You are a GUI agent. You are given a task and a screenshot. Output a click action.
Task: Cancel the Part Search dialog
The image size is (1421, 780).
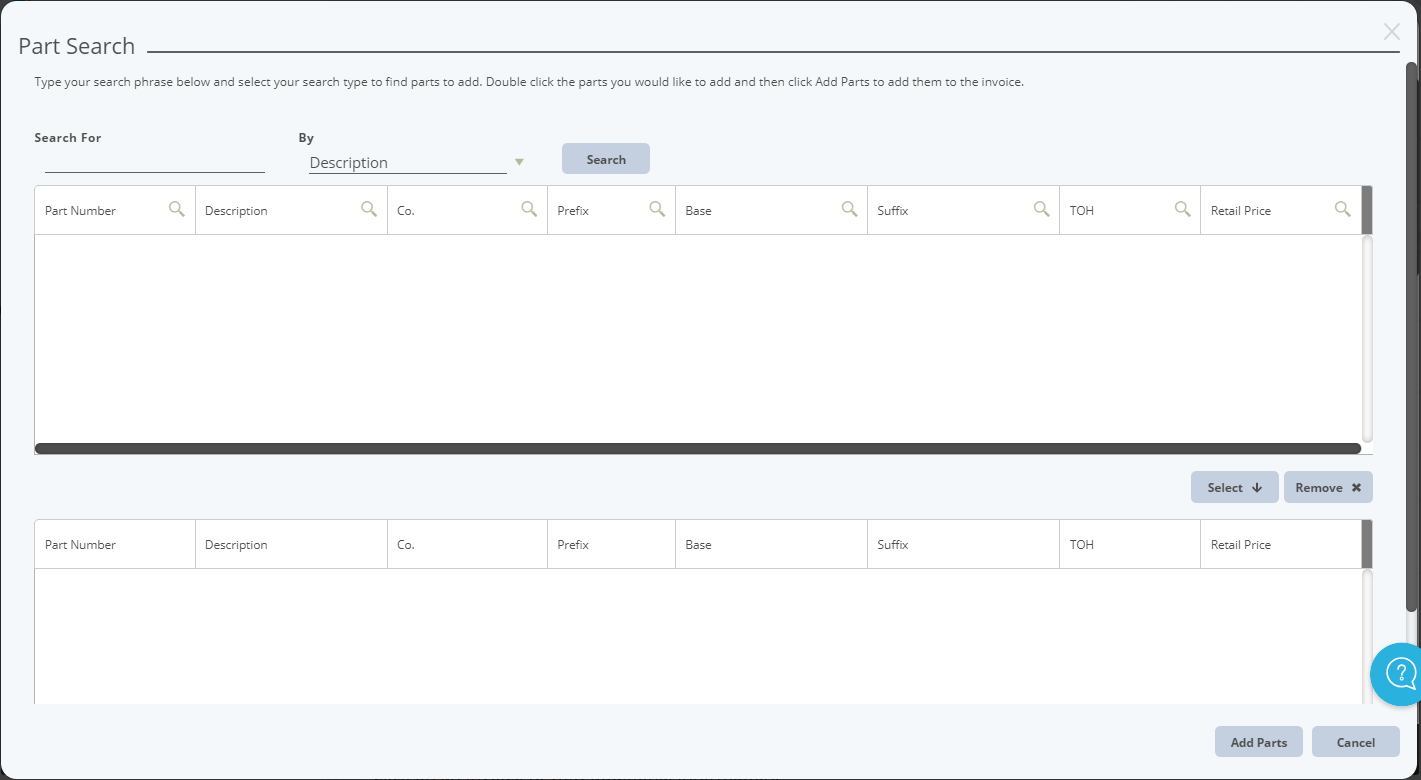pyautogui.click(x=1356, y=741)
